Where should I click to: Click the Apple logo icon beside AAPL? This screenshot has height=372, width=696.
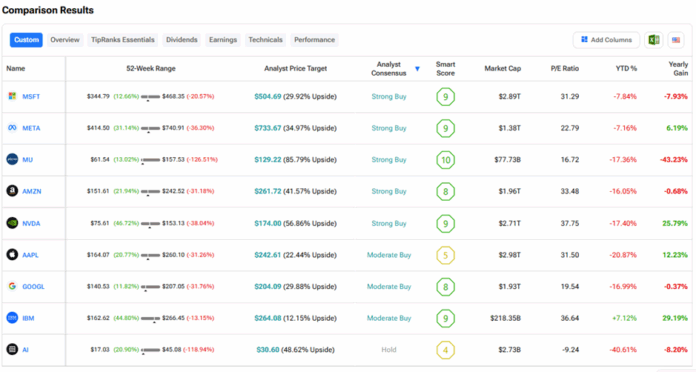[x=12, y=254]
